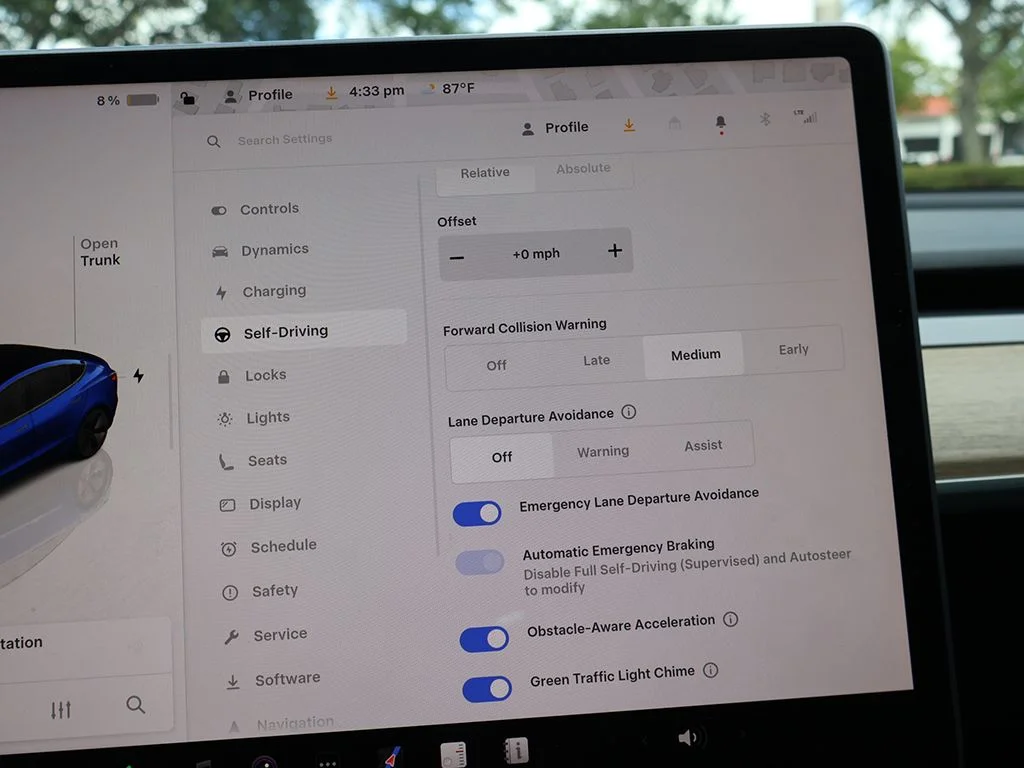Select Absolute speed offset mode

point(583,170)
